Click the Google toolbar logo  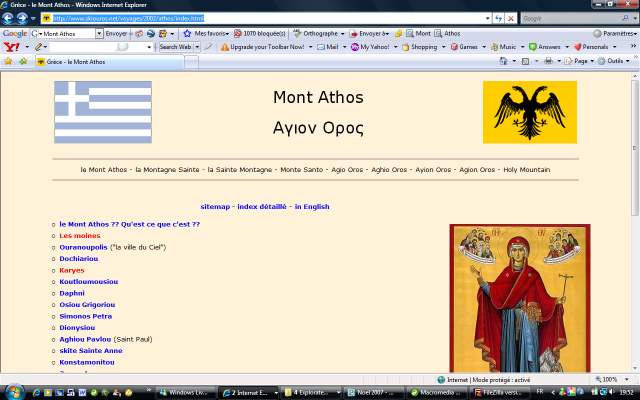[x=15, y=33]
